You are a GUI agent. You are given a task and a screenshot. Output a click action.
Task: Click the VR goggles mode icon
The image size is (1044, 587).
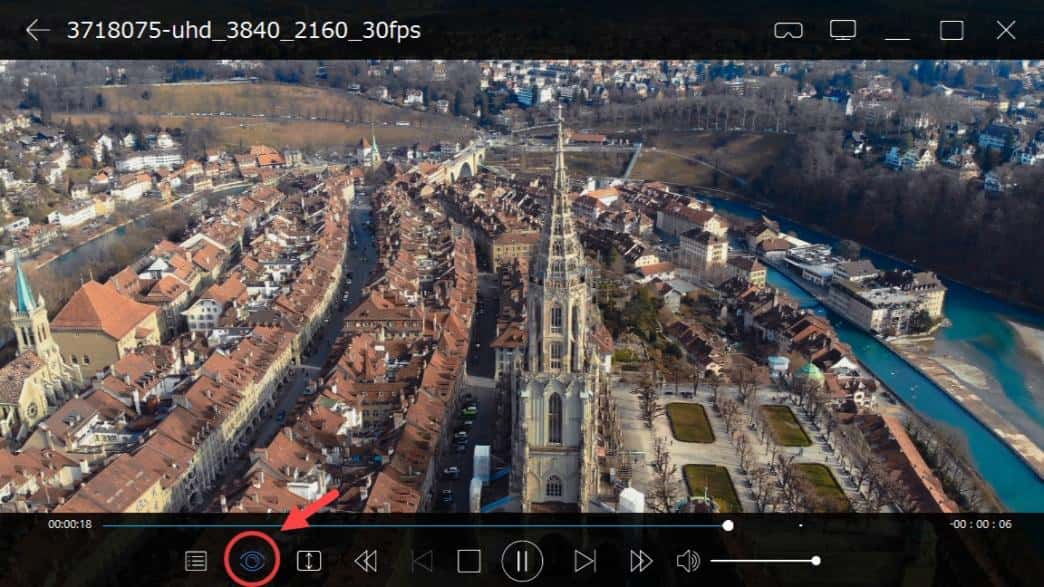click(789, 30)
